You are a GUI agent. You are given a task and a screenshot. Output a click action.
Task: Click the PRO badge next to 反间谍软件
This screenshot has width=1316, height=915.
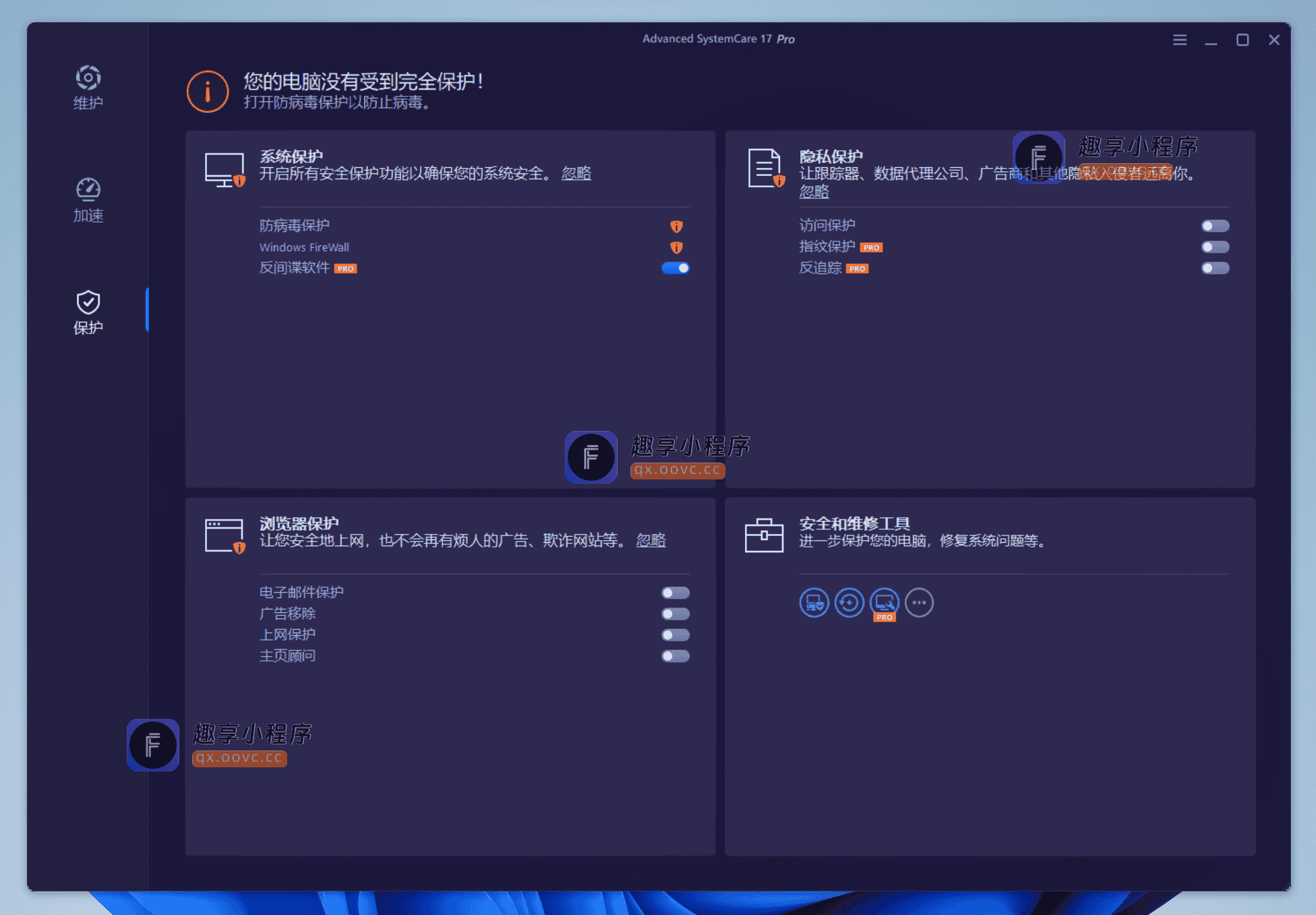[x=346, y=268]
